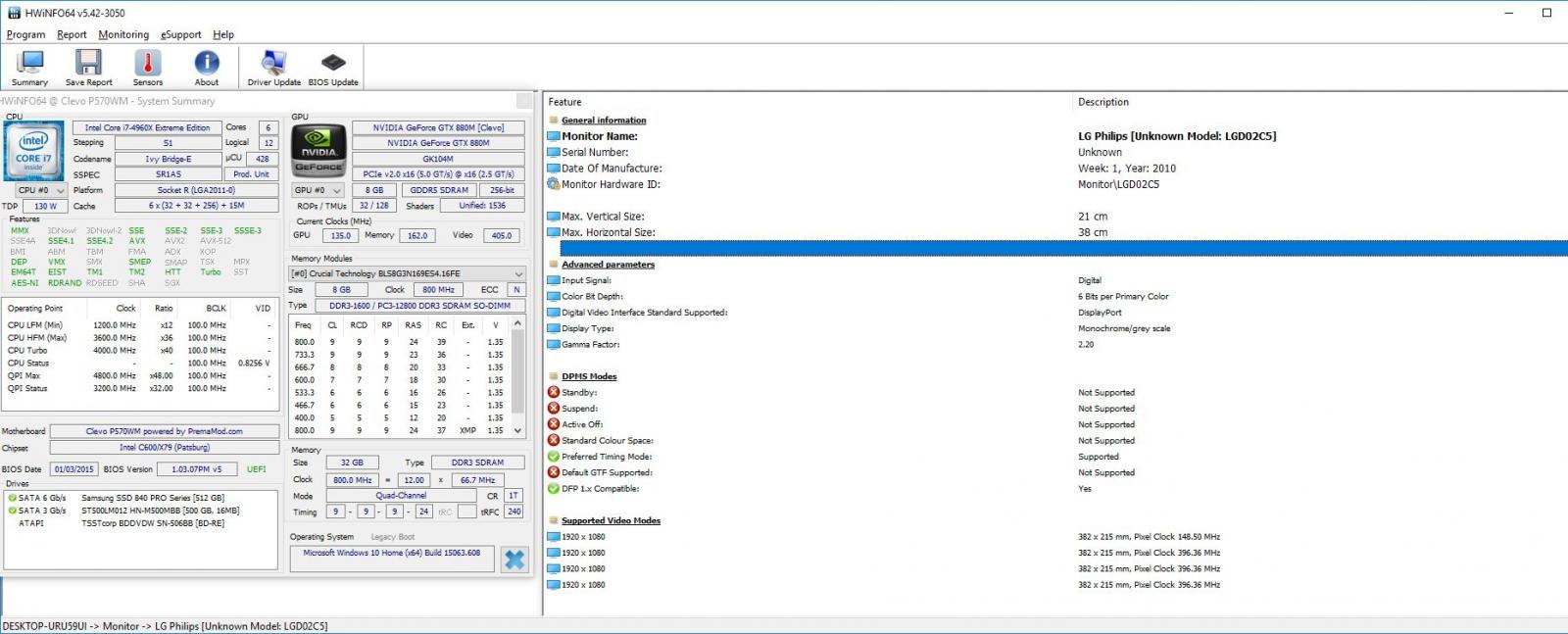Open the Program menu
Image resolution: width=1568 pixels, height=634 pixels.
(x=25, y=34)
